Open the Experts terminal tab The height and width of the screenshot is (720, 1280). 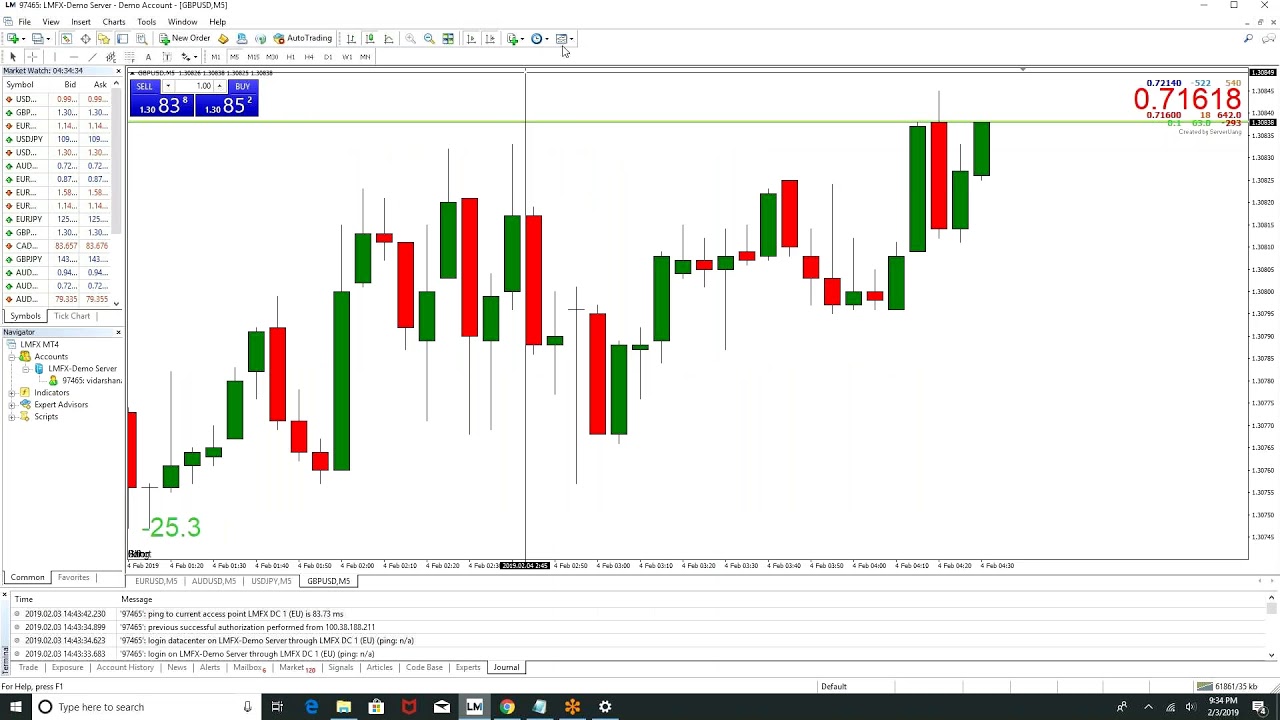(x=468, y=667)
